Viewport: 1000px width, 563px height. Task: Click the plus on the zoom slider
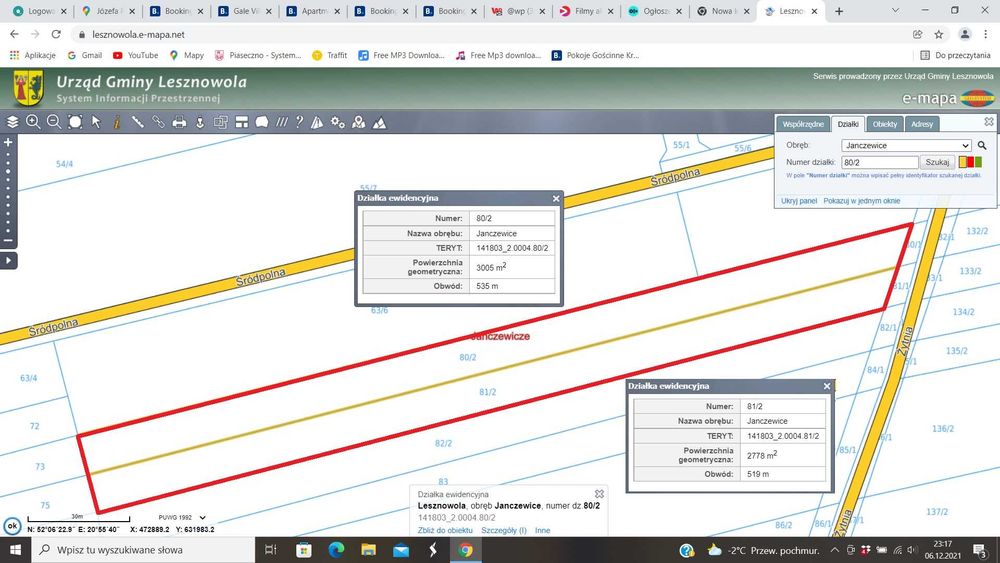(x=8, y=142)
